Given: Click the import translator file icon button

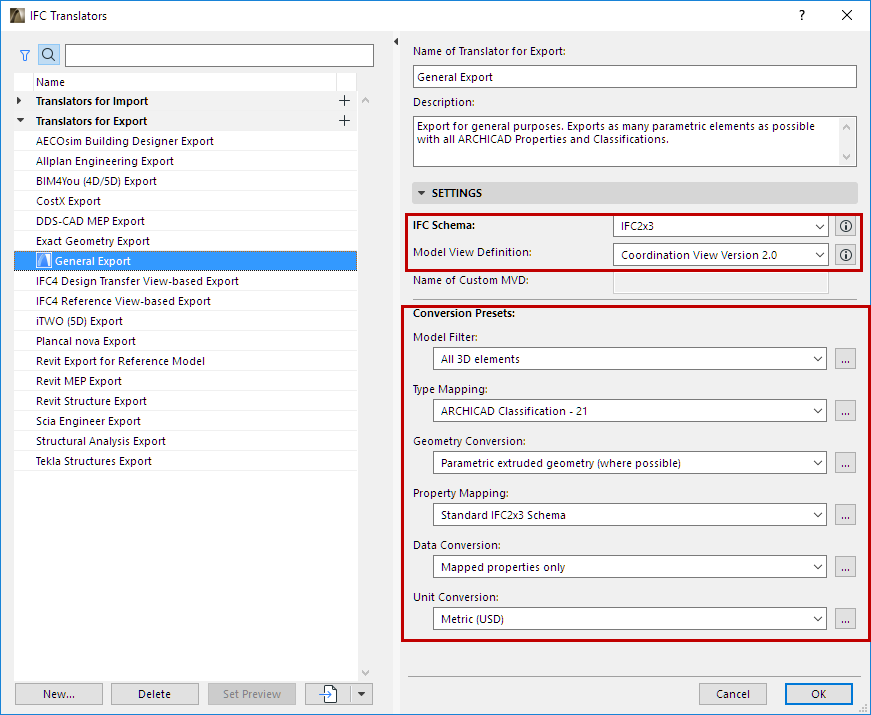Looking at the screenshot, I should (328, 694).
